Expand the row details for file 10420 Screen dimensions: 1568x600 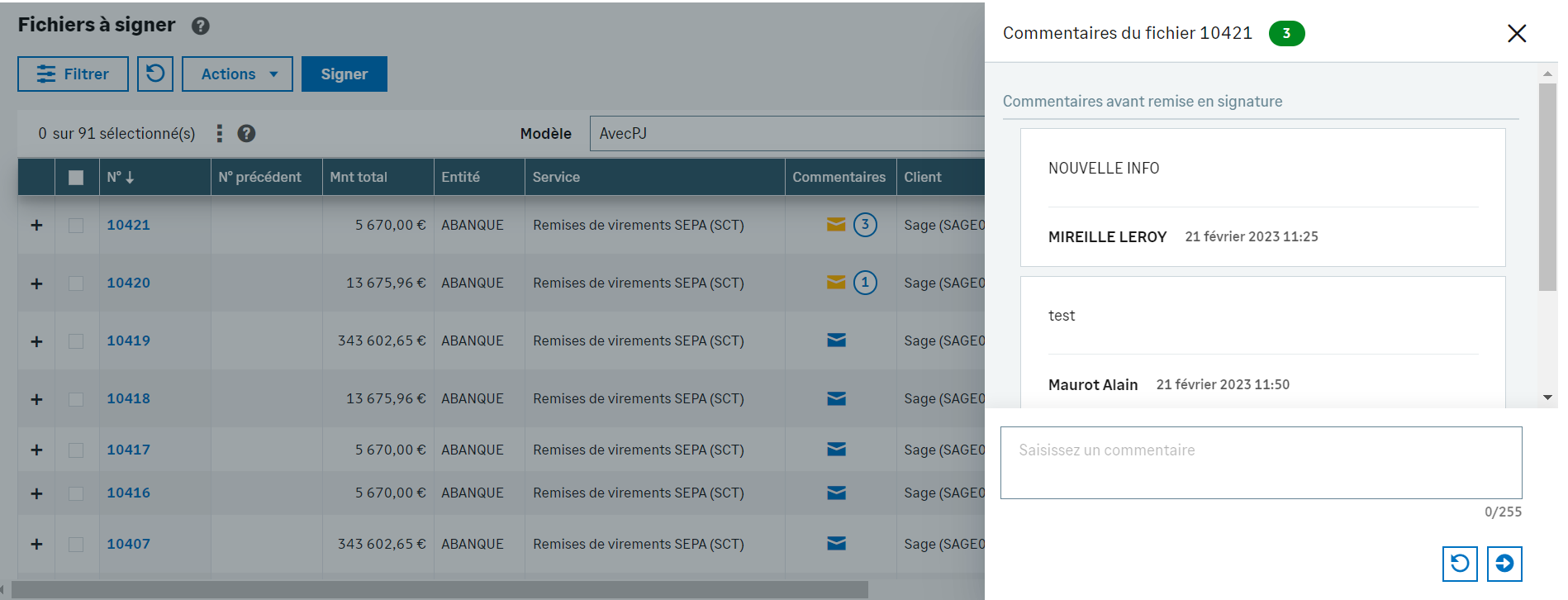pyautogui.click(x=36, y=283)
